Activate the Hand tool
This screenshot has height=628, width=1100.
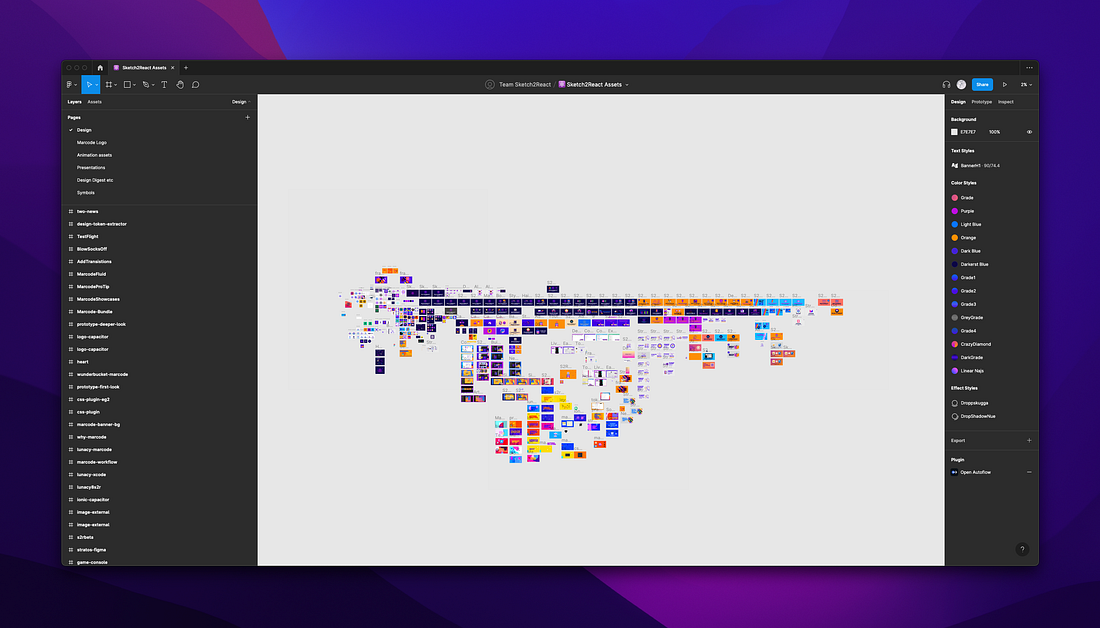[180, 84]
